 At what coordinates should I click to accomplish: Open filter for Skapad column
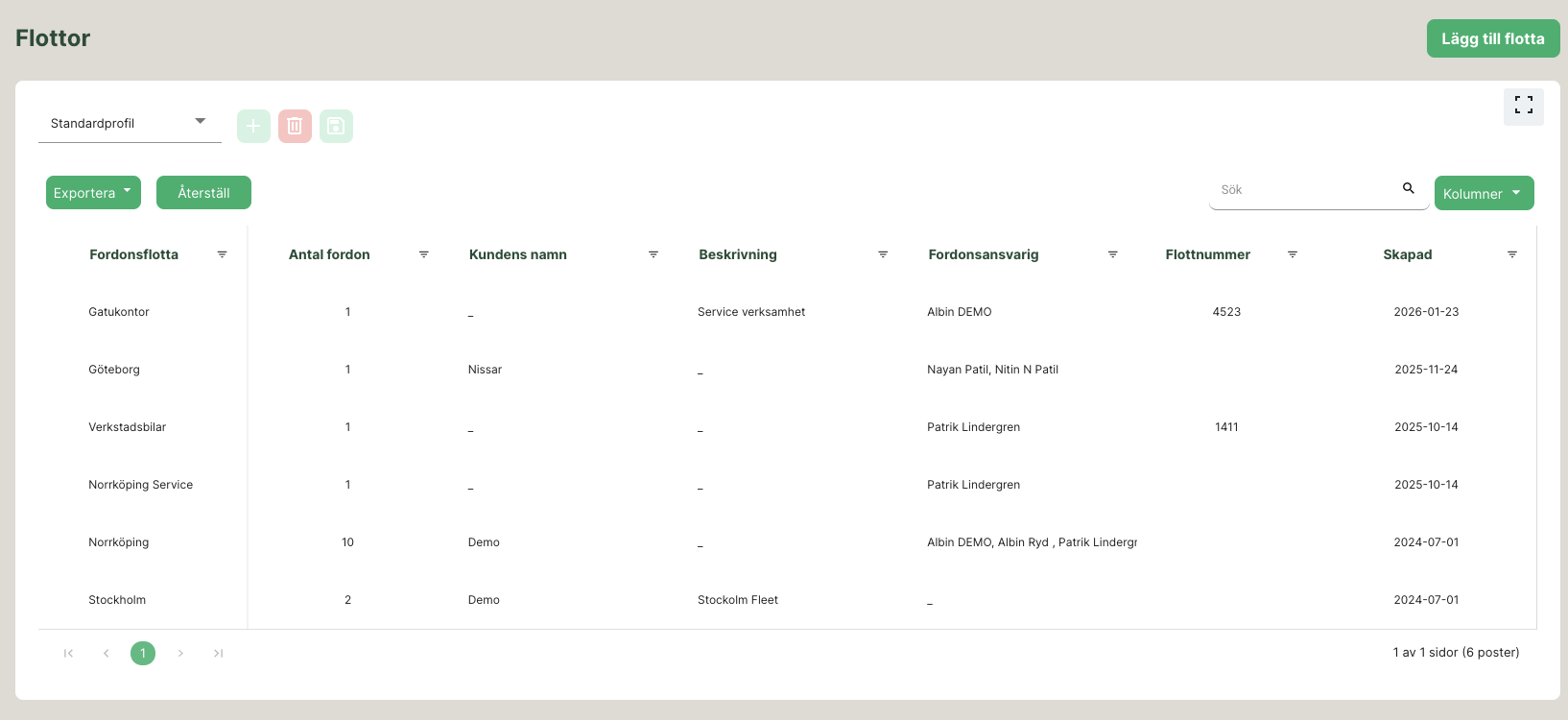click(x=1511, y=254)
